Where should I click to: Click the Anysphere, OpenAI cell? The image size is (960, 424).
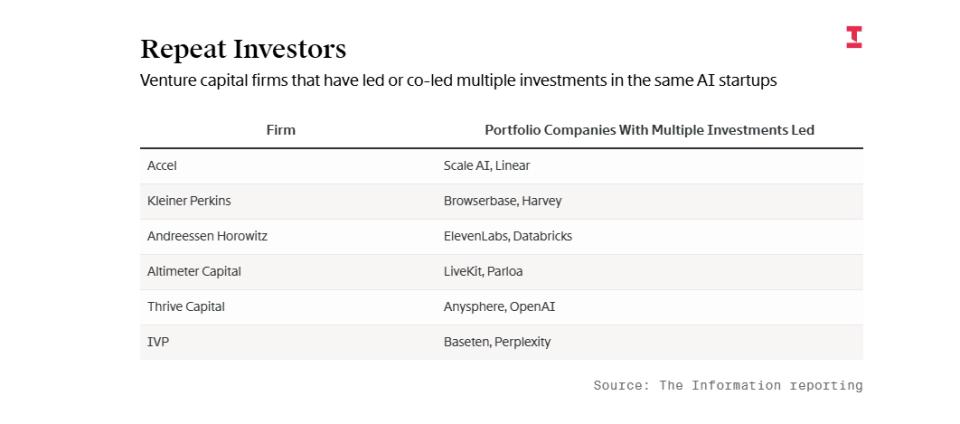499,307
